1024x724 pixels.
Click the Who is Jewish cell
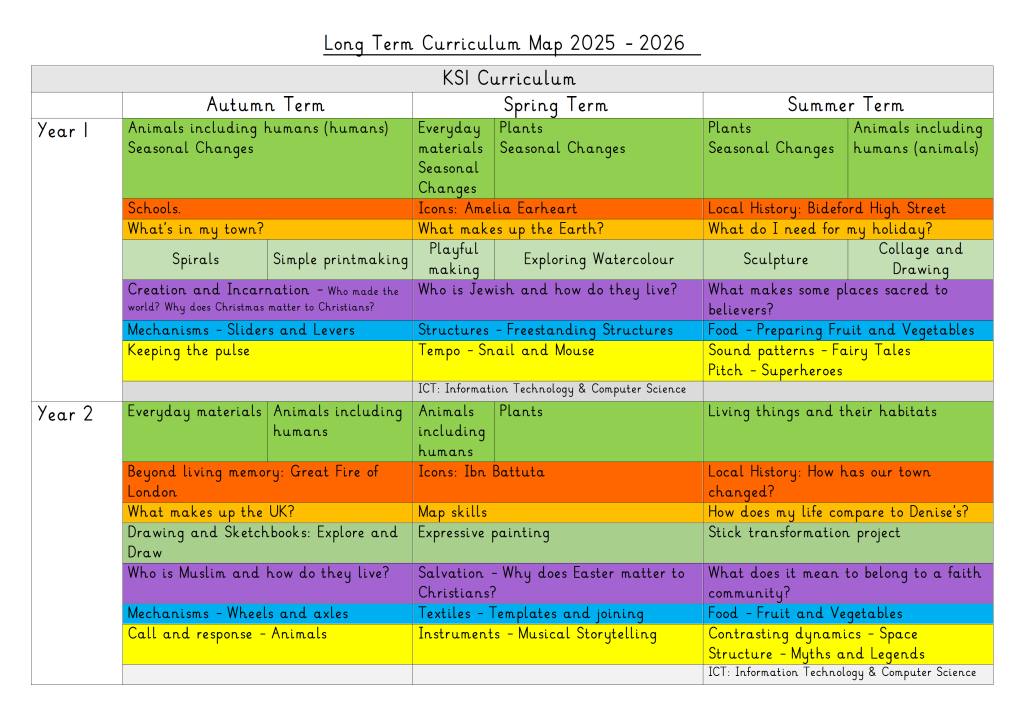pos(548,290)
